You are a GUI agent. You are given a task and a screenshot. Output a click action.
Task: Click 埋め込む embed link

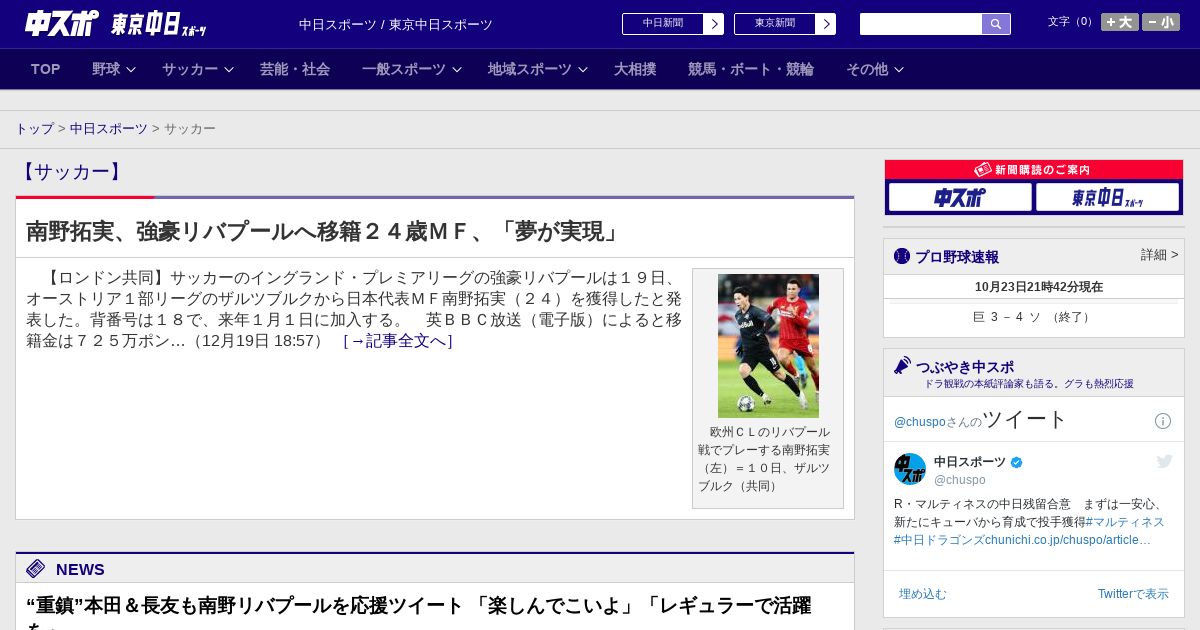[922, 594]
